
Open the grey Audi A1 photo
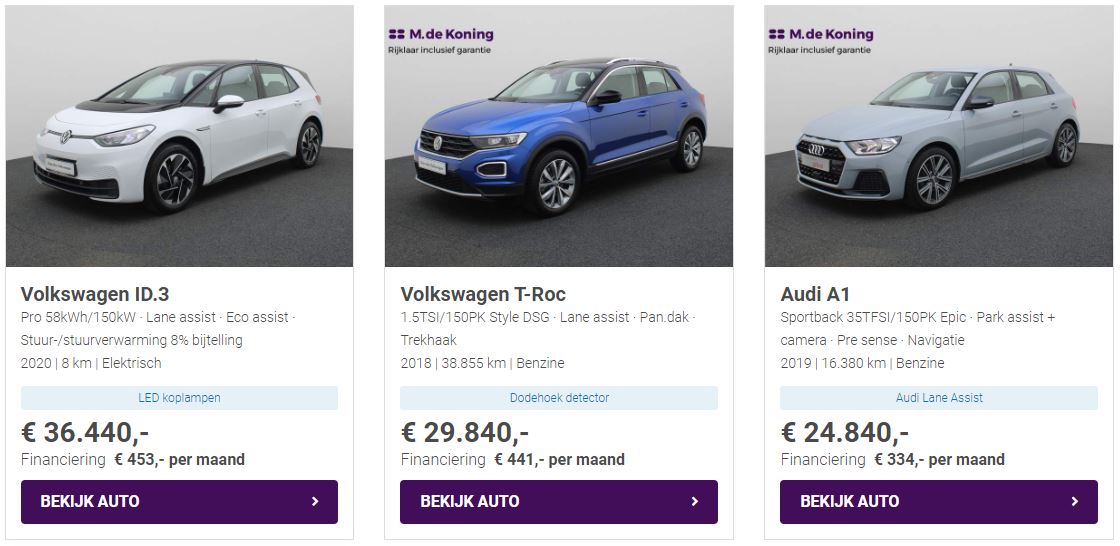click(939, 136)
